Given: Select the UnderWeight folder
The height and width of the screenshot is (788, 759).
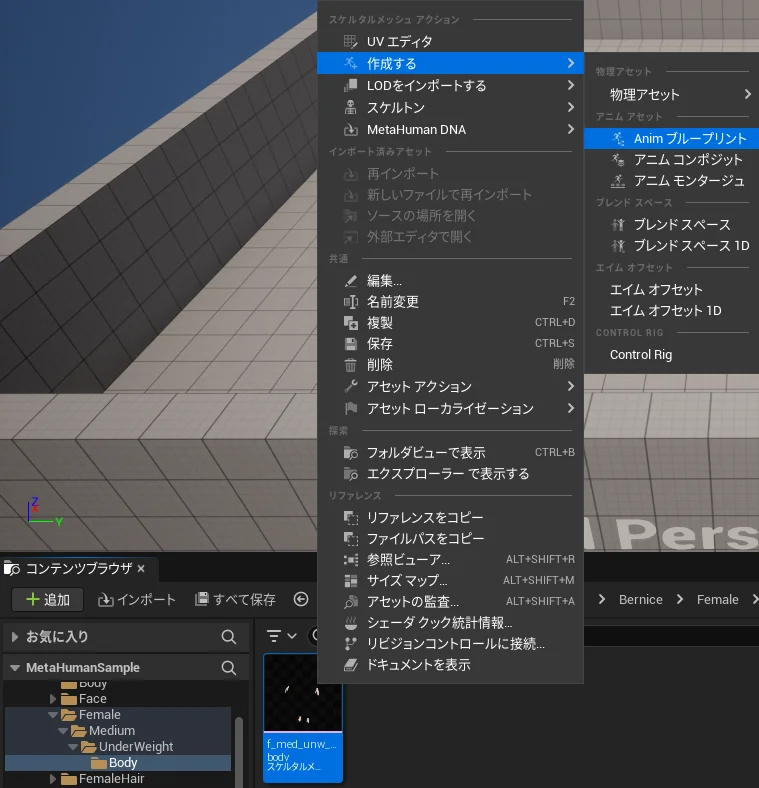Looking at the screenshot, I should [136, 747].
